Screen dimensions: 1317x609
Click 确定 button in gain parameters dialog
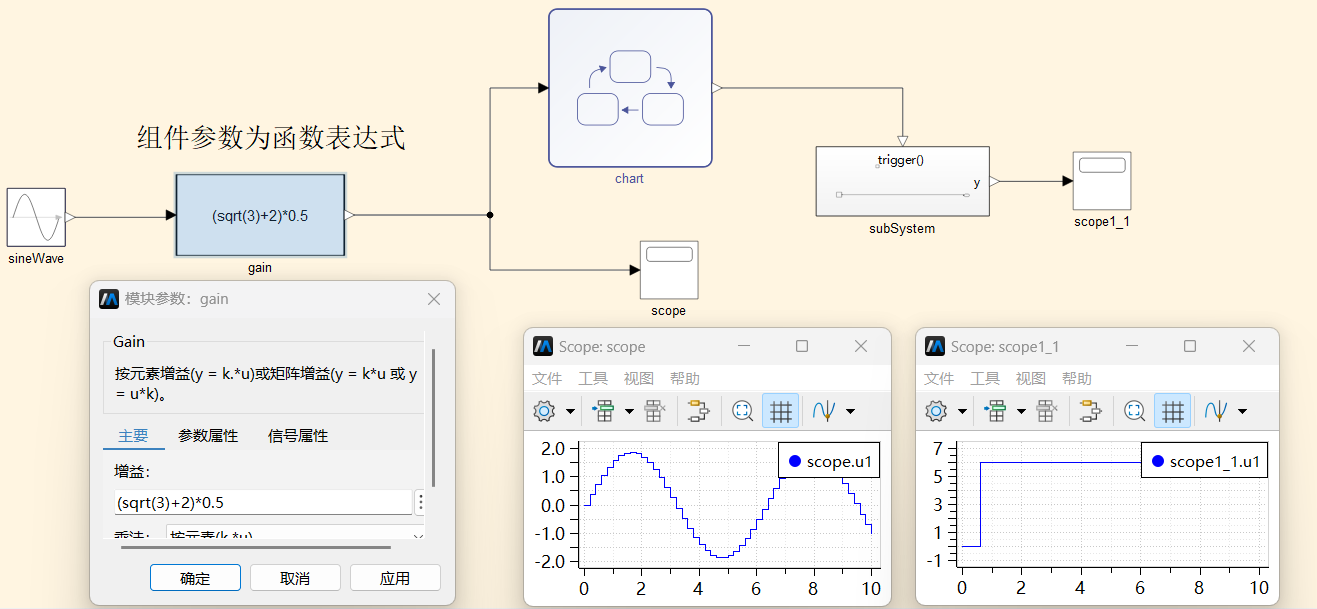point(195,578)
